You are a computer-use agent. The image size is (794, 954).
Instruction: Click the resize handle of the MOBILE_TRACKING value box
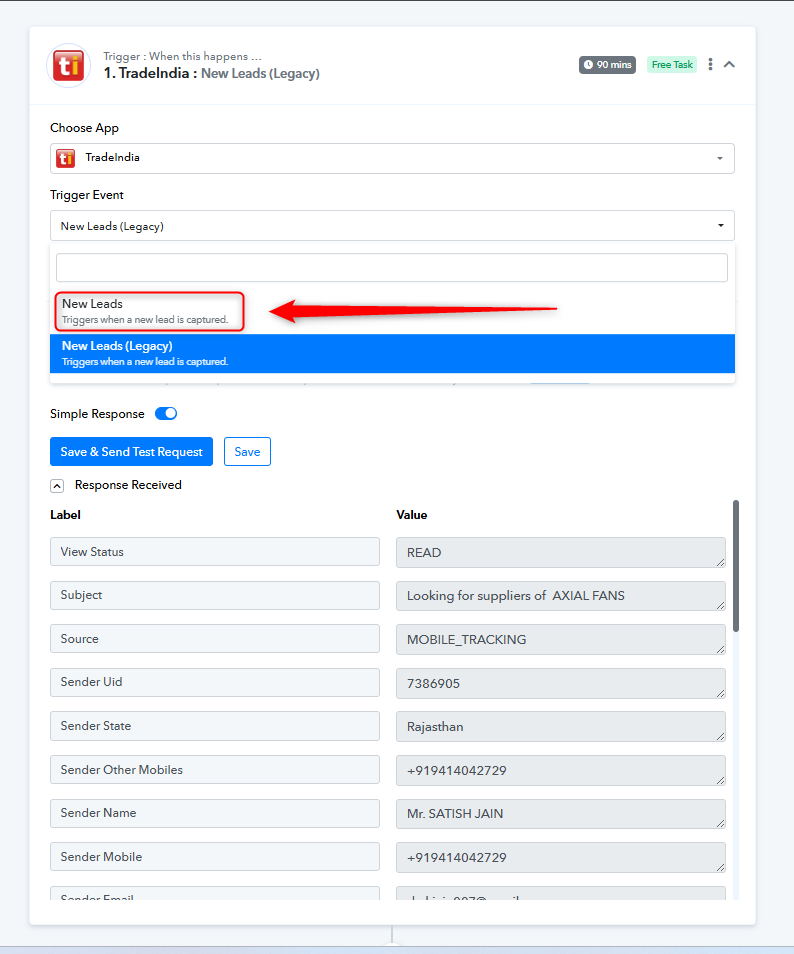pyautogui.click(x=720, y=650)
